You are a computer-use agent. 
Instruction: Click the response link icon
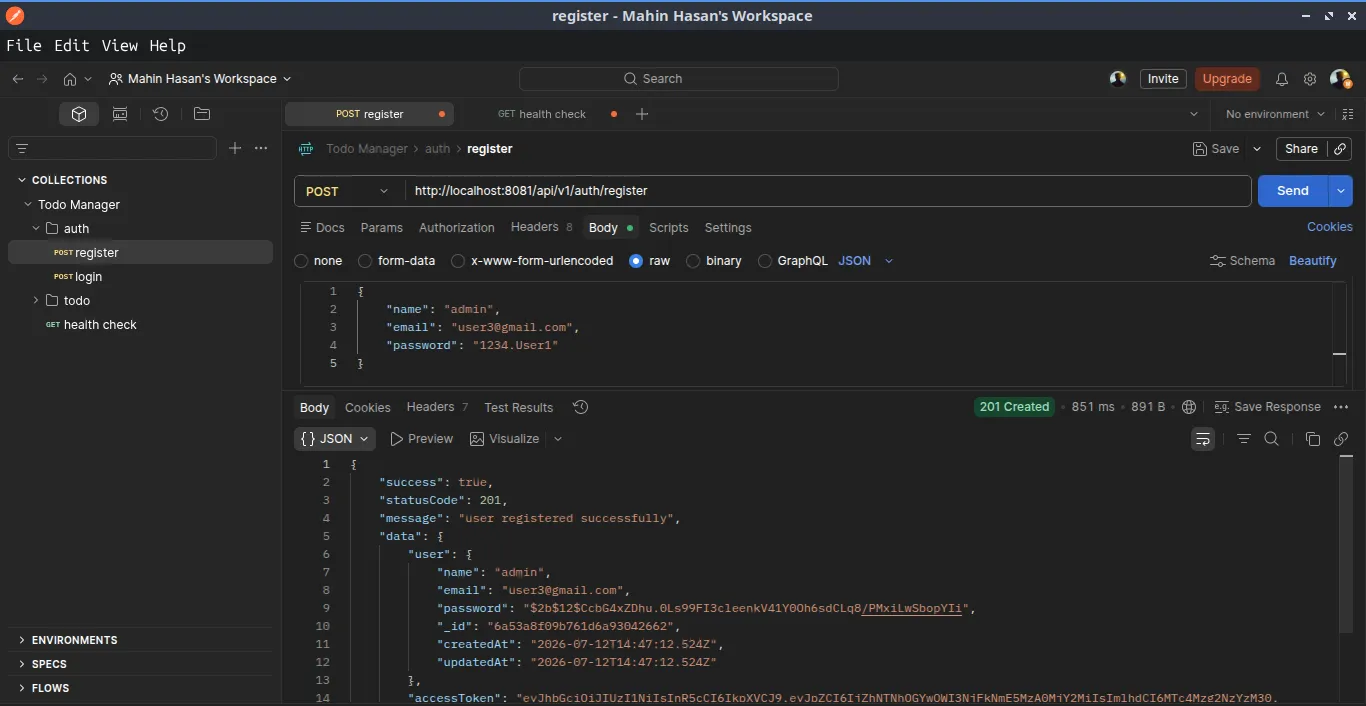(x=1341, y=439)
